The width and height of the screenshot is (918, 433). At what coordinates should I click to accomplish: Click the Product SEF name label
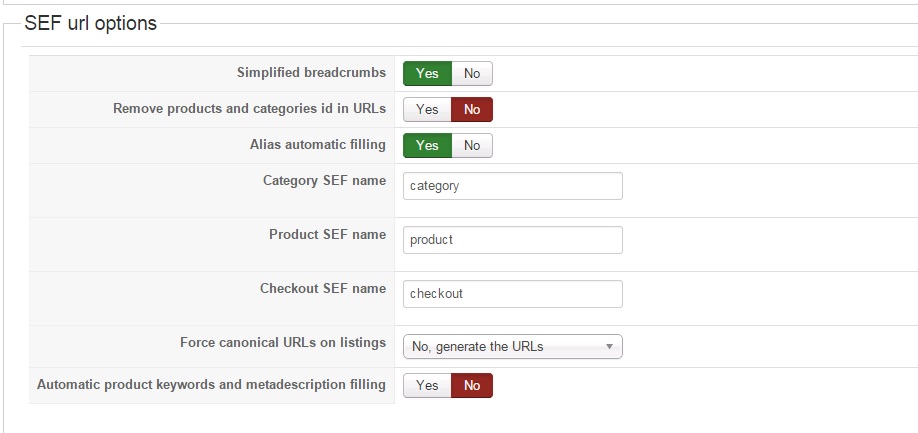click(327, 235)
